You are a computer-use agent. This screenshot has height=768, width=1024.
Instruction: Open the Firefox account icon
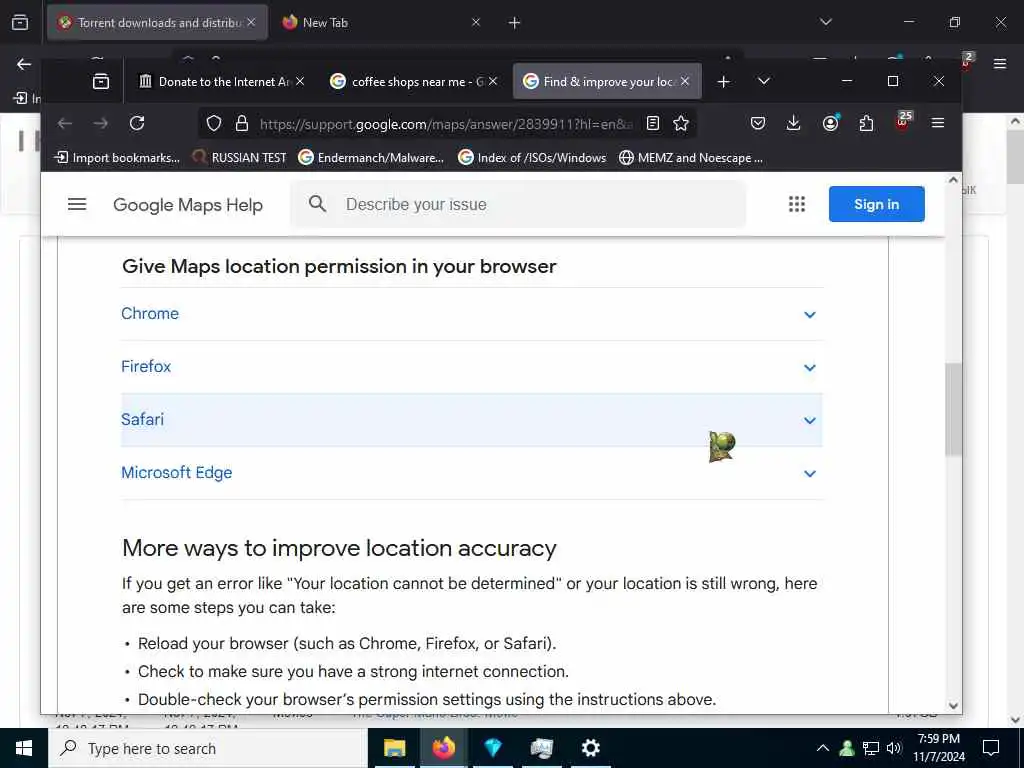[830, 123]
